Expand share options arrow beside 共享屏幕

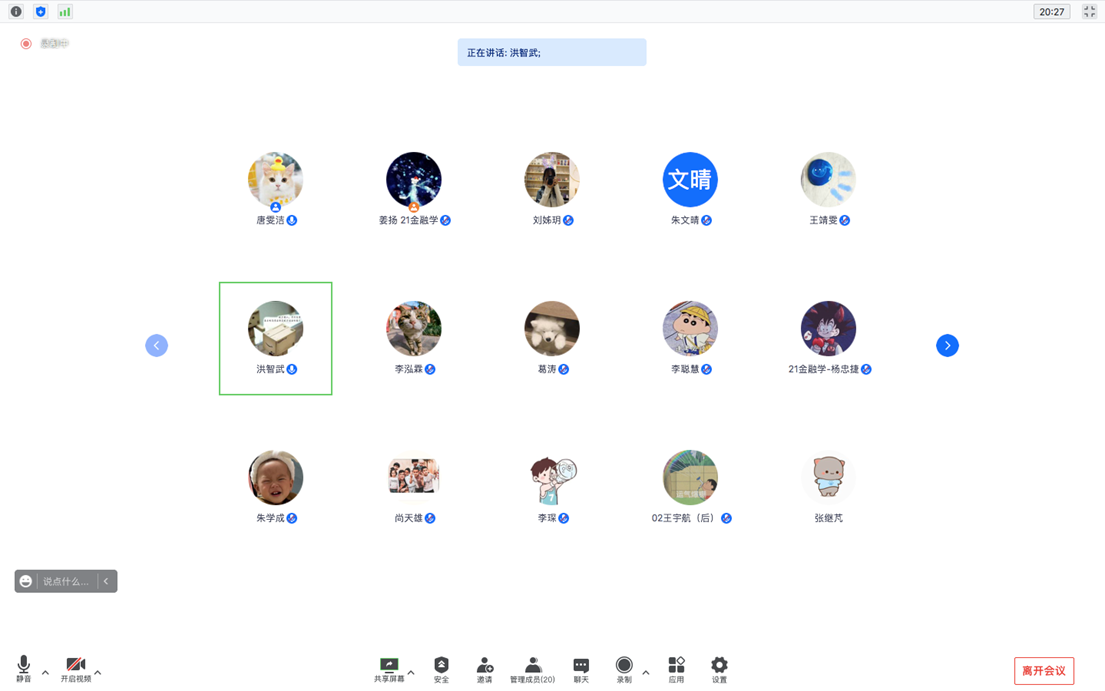coord(411,673)
